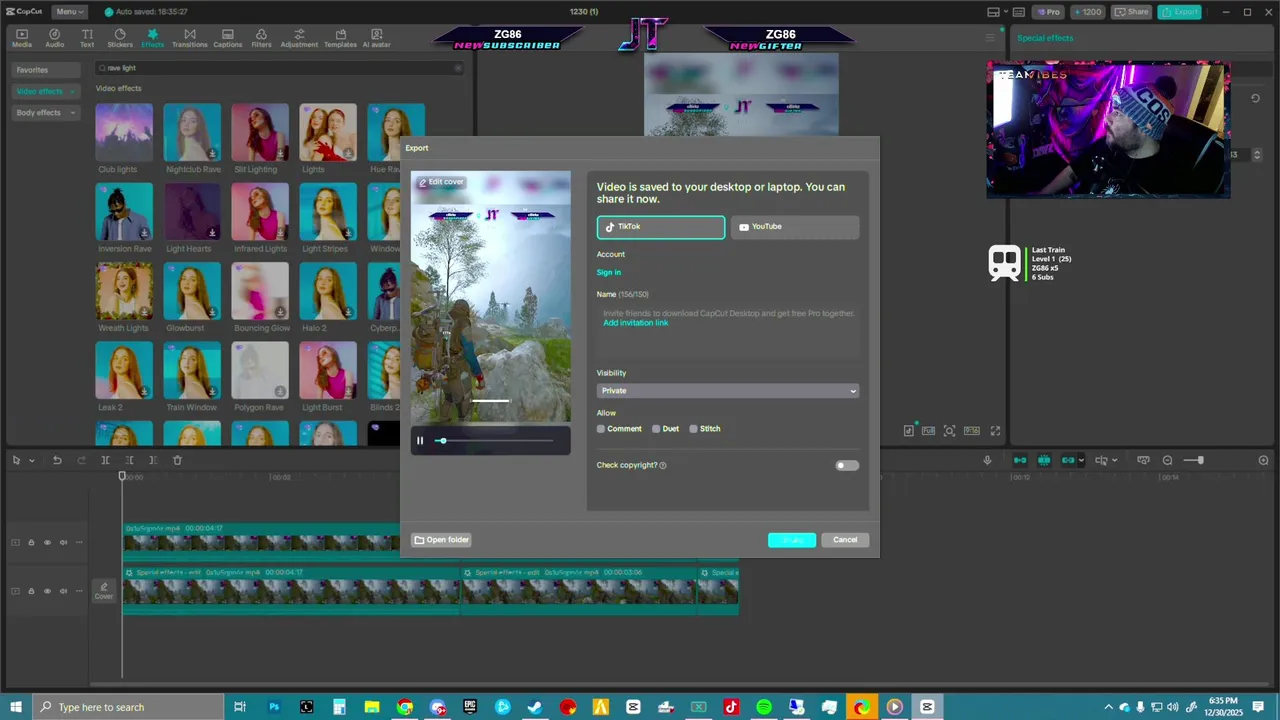Select the TikTok share tab
This screenshot has width=1280, height=720.
tap(661, 227)
